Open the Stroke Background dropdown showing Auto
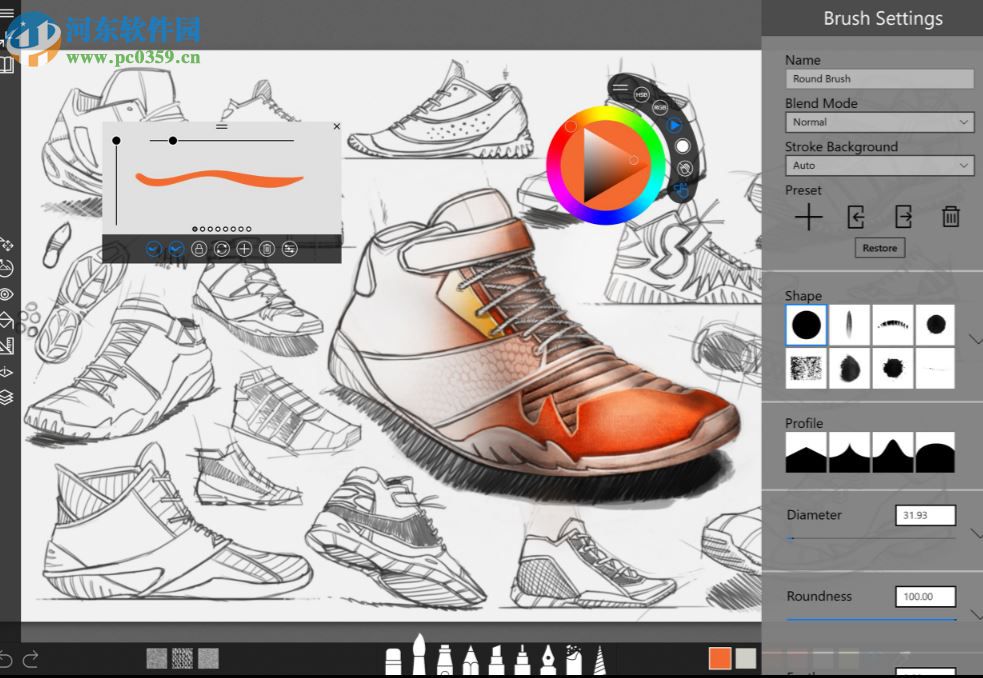This screenshot has height=678, width=983. click(878, 166)
